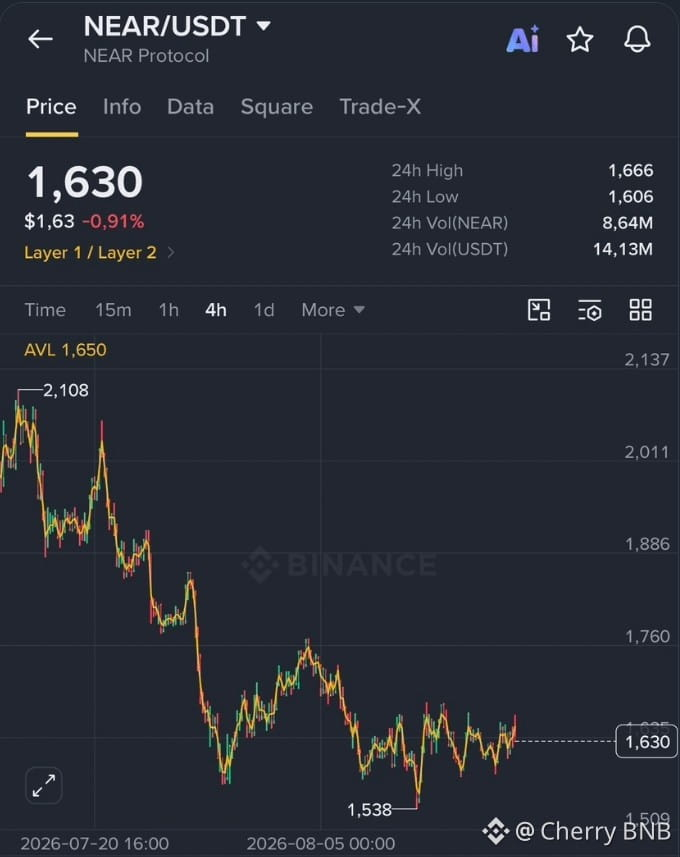Screen dimensions: 680x857
Task: Expand the More timeframes dropdown
Action: pos(333,310)
